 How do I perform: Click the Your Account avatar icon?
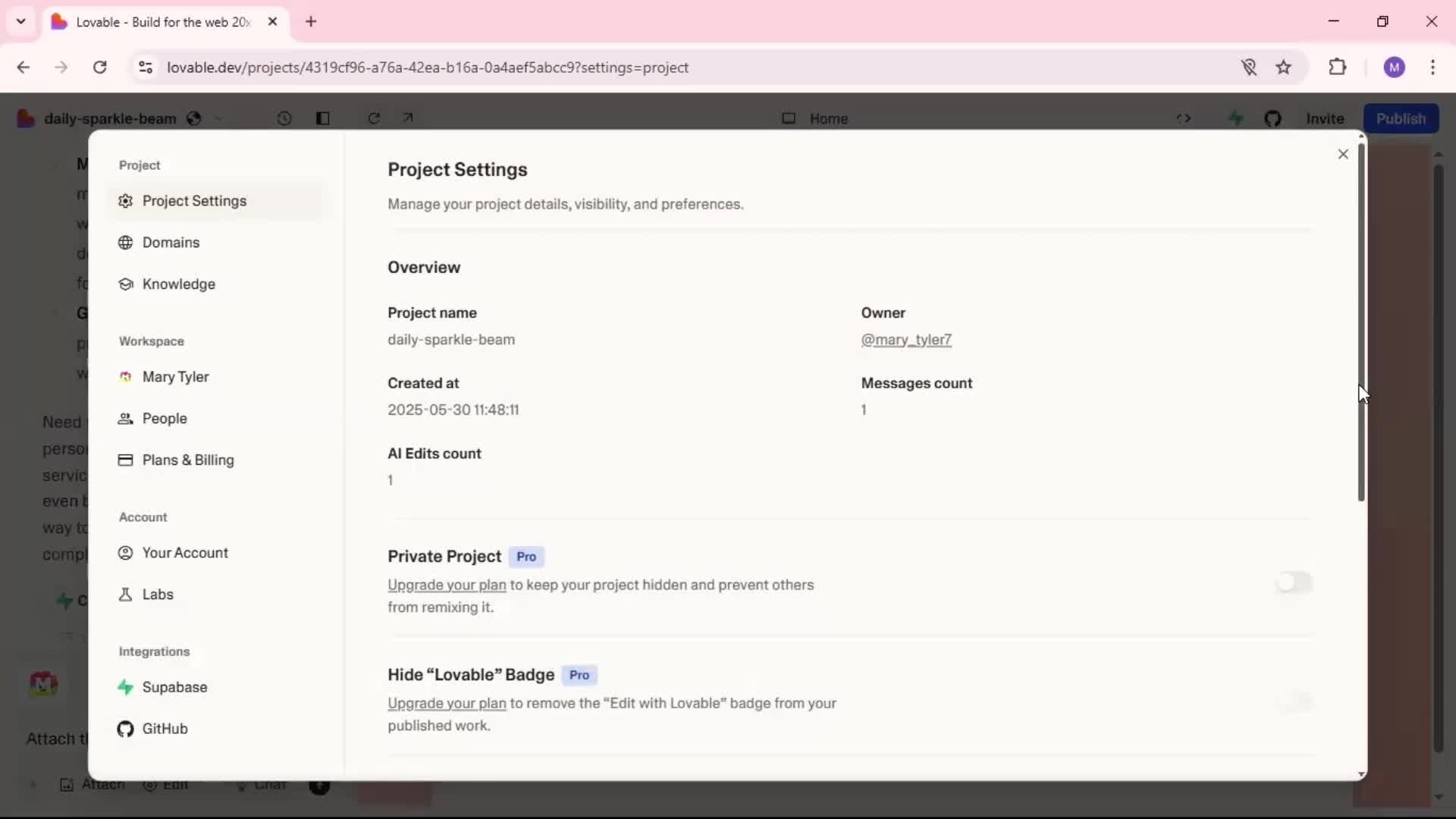(126, 553)
